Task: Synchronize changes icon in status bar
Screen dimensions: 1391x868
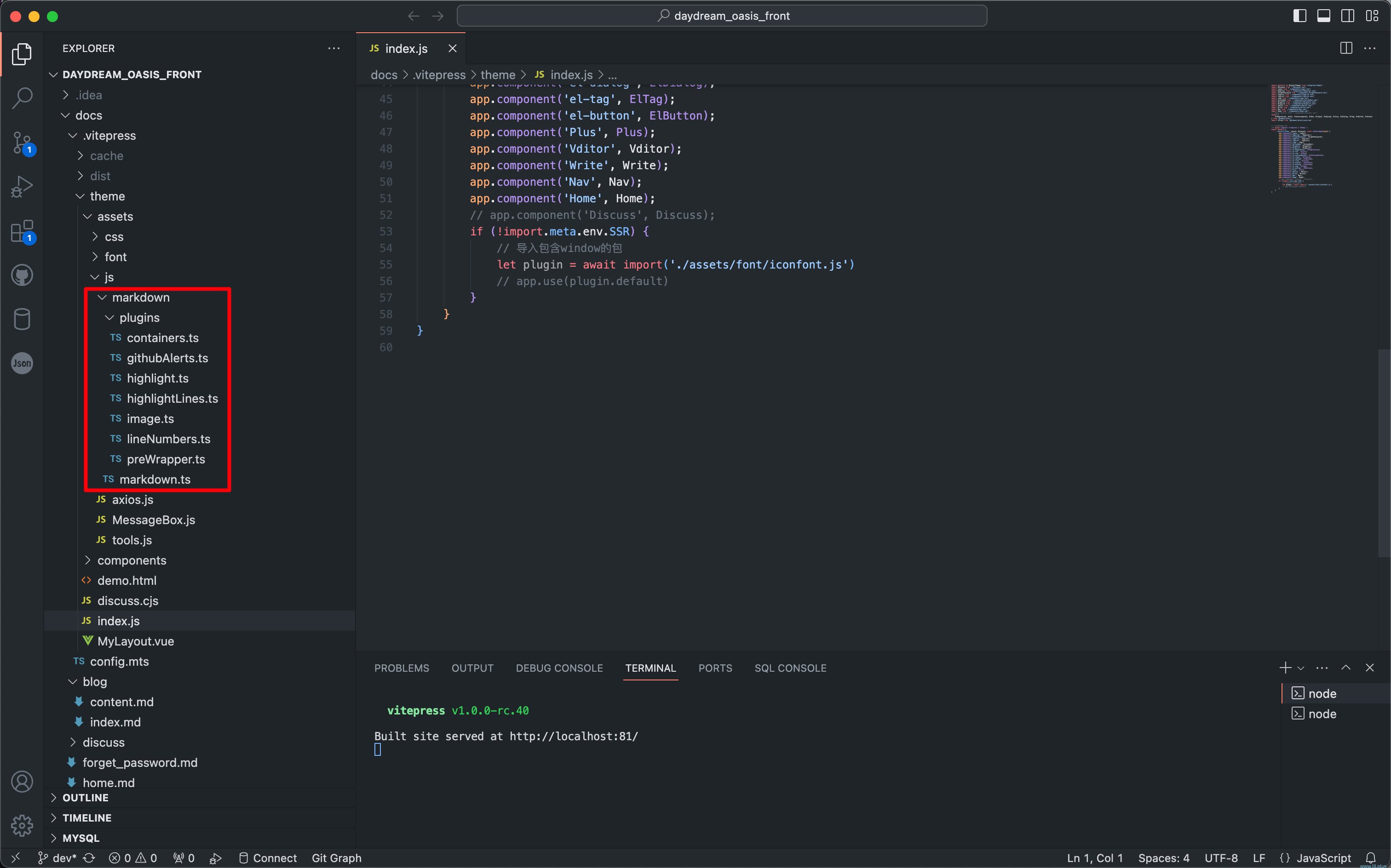Action: click(x=88, y=858)
